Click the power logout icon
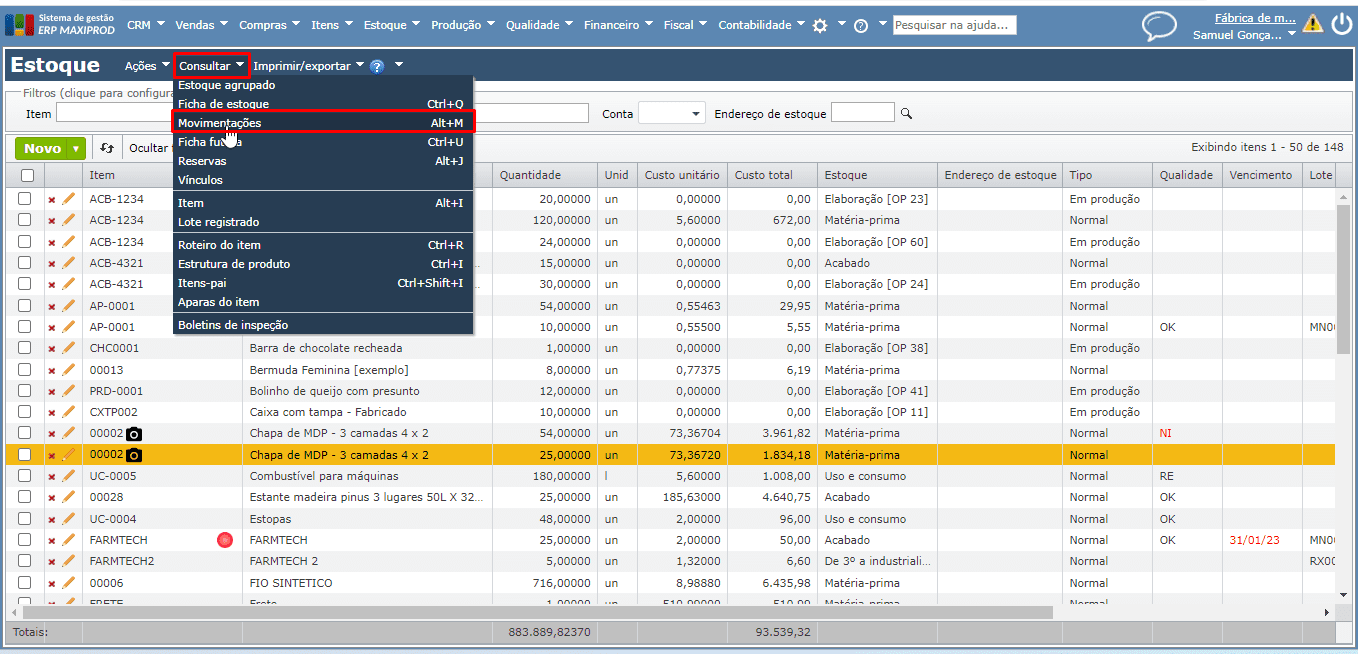Image resolution: width=1358 pixels, height=654 pixels. click(1341, 24)
